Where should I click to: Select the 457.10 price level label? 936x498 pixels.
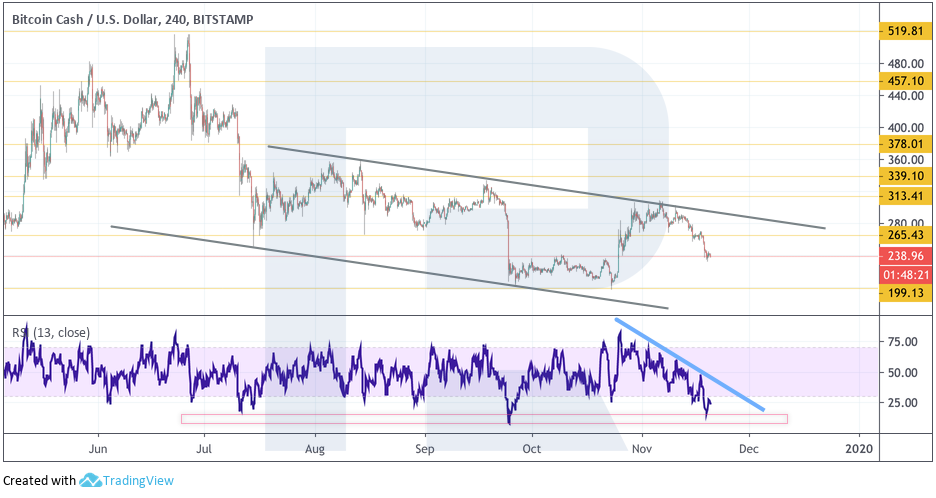coord(905,81)
